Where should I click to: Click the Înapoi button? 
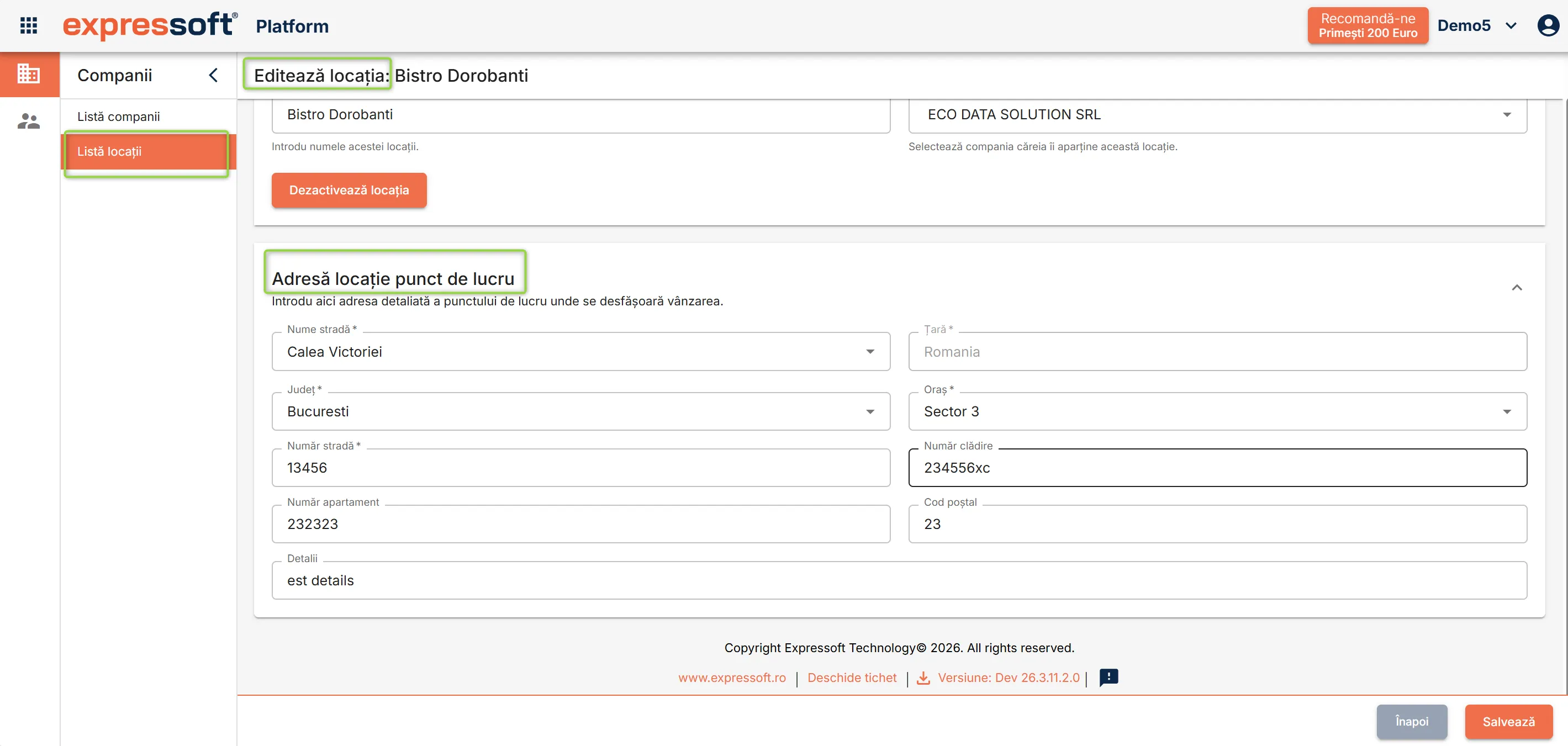pos(1412,722)
